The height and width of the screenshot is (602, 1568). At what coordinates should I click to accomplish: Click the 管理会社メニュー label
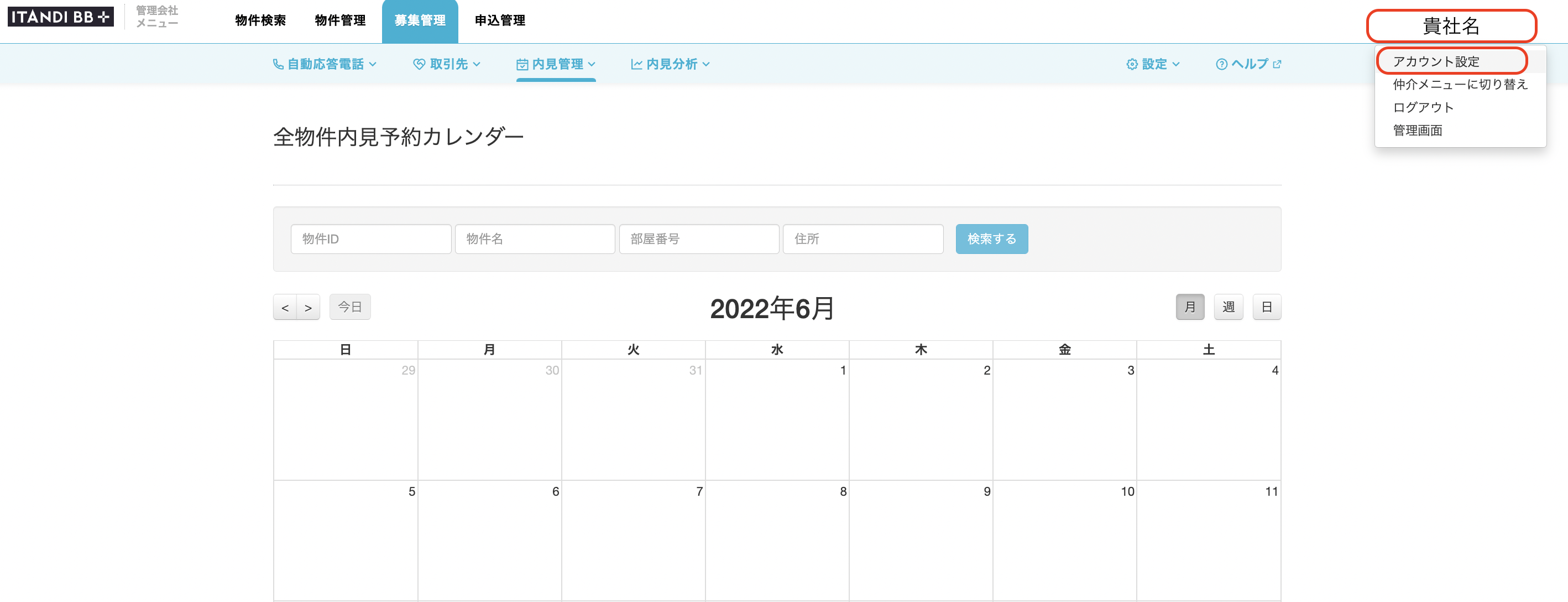tap(157, 17)
